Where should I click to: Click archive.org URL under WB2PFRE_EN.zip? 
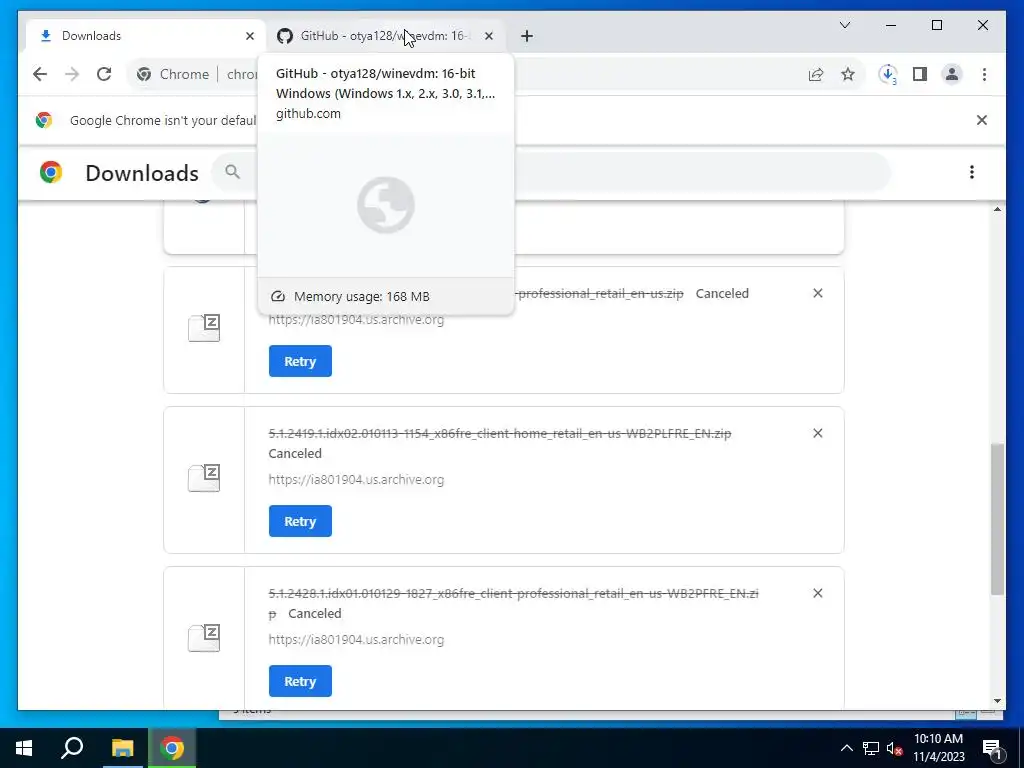pos(356,639)
